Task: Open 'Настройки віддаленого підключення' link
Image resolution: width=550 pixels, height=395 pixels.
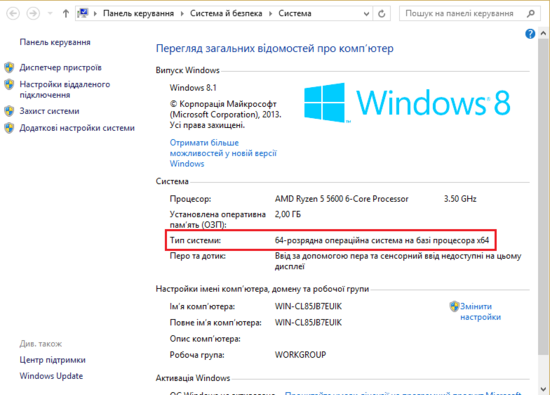Action: coord(65,89)
